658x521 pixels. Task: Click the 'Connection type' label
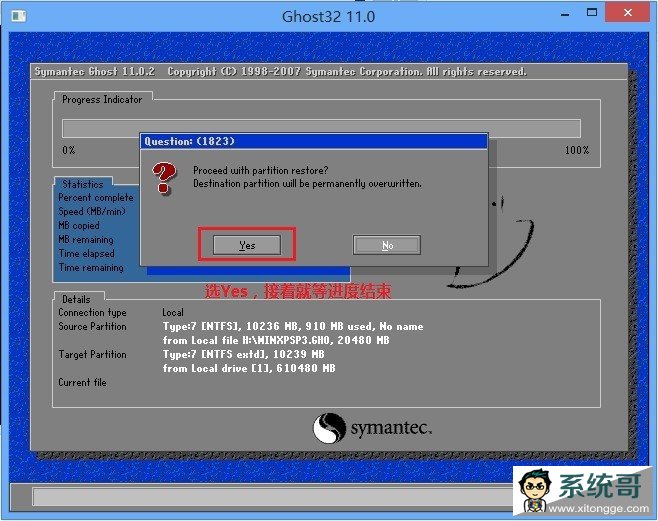[x=92, y=313]
